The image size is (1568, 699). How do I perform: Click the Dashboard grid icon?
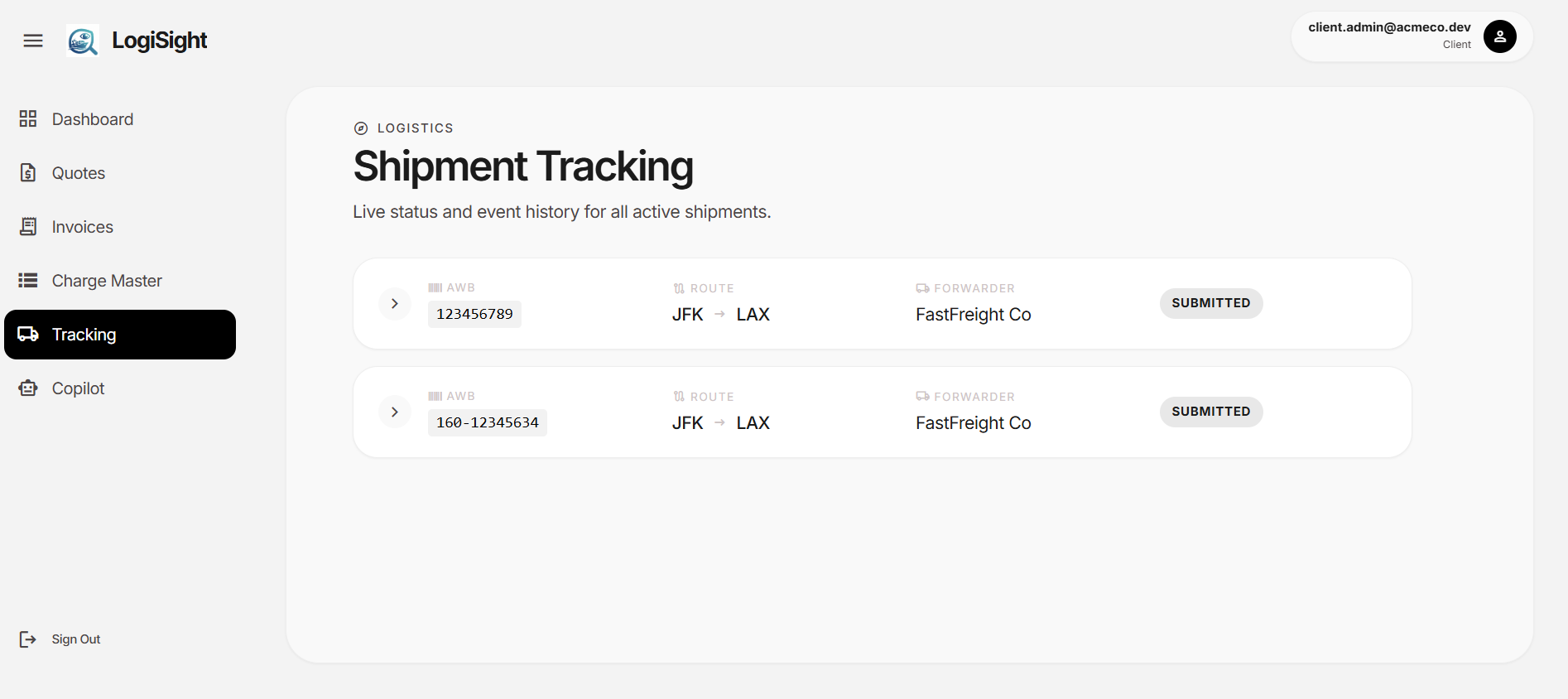pos(28,118)
